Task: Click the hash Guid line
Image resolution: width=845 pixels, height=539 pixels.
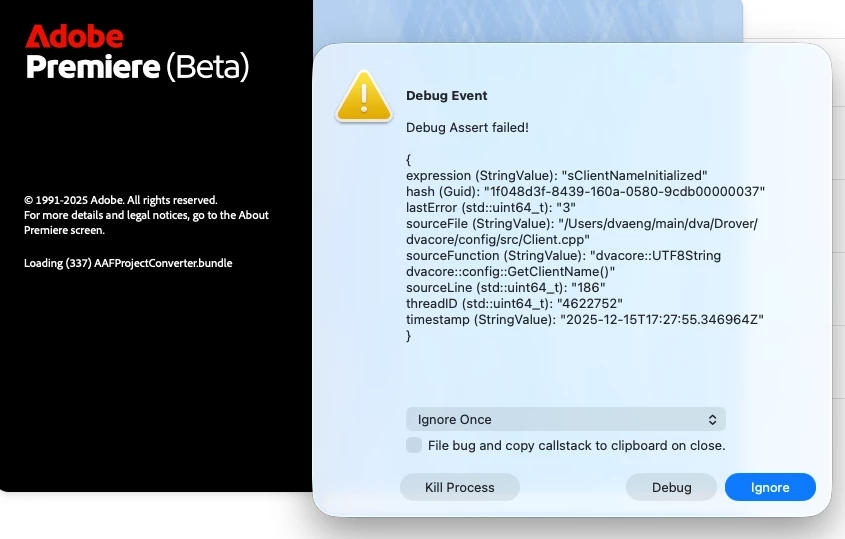Action: tap(585, 191)
